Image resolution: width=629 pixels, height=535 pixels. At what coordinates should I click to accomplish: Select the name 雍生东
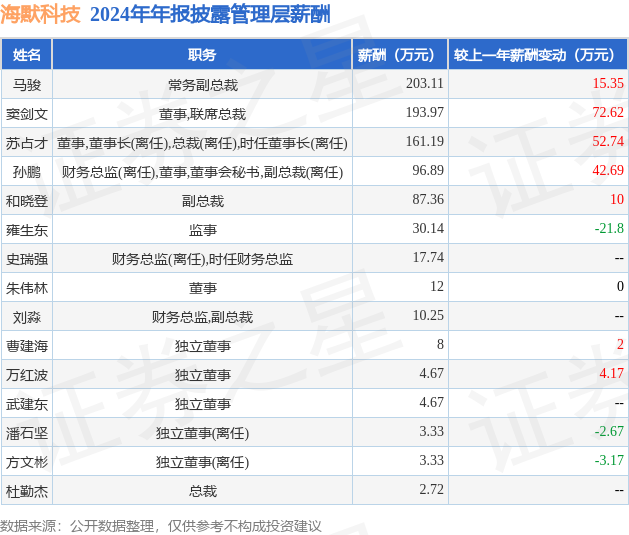27,230
